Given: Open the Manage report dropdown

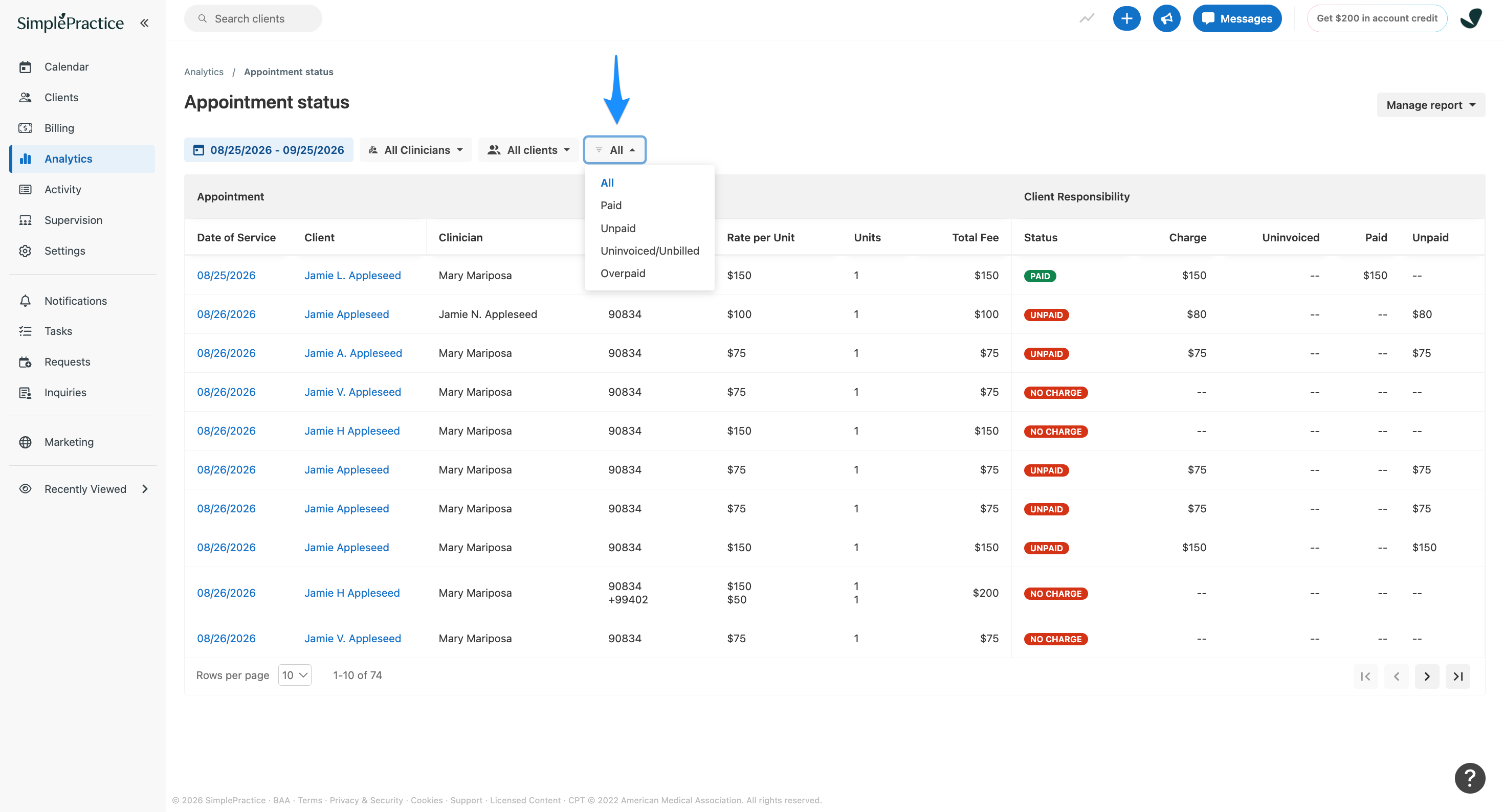Looking at the screenshot, I should [x=1430, y=105].
